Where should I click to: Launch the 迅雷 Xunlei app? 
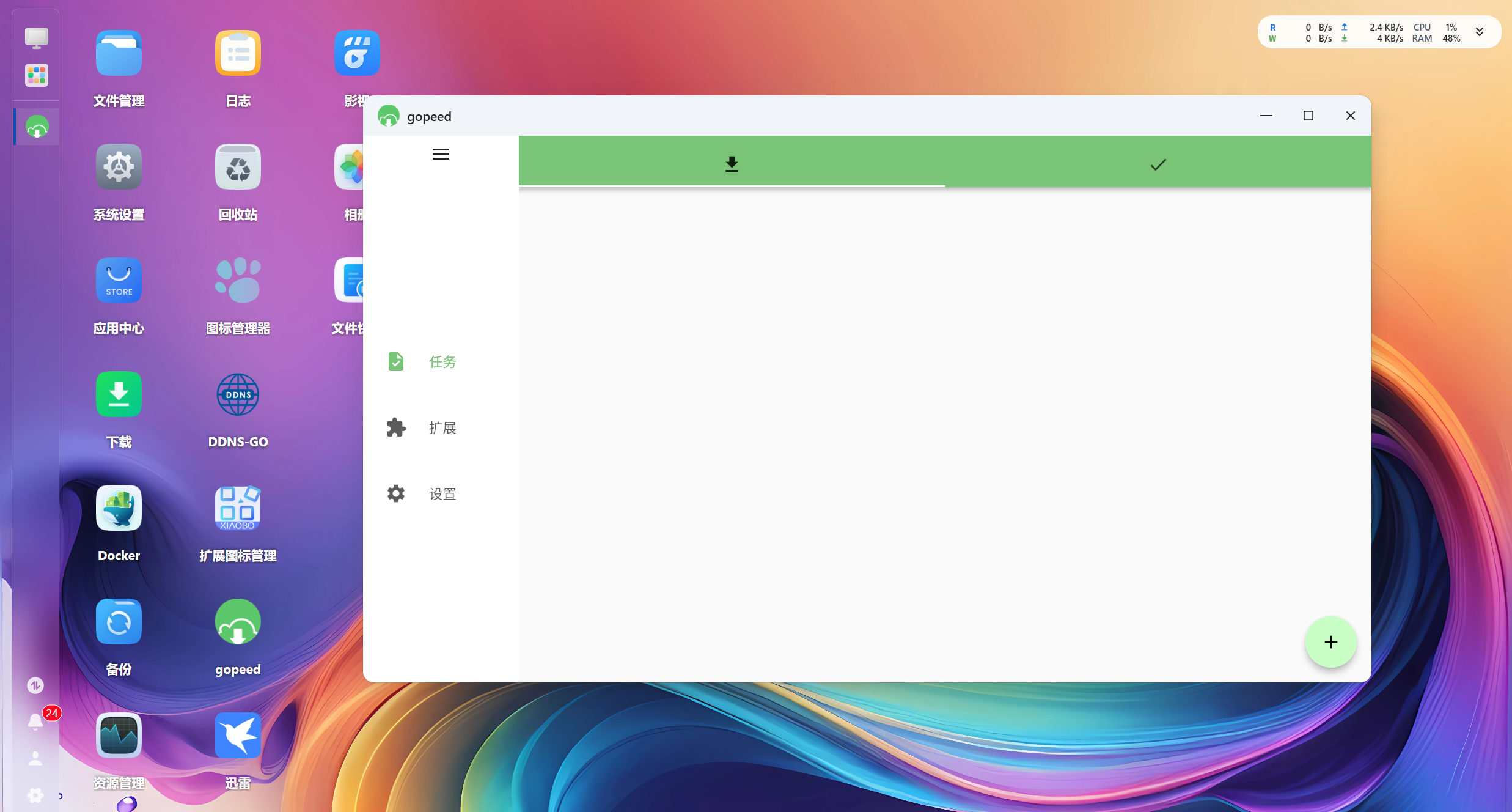[238, 736]
